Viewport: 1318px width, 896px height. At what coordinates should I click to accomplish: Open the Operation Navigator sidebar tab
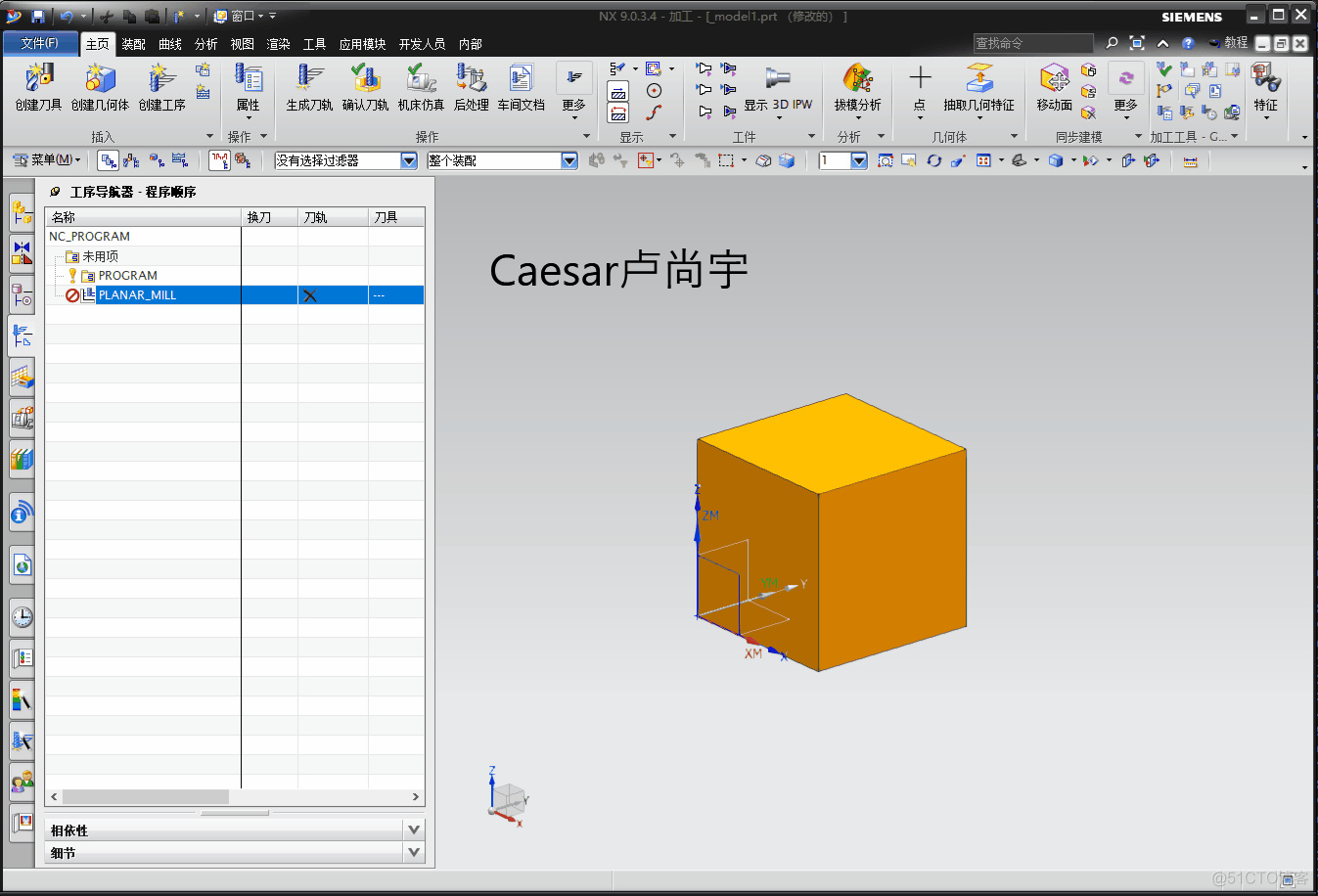[x=22, y=336]
